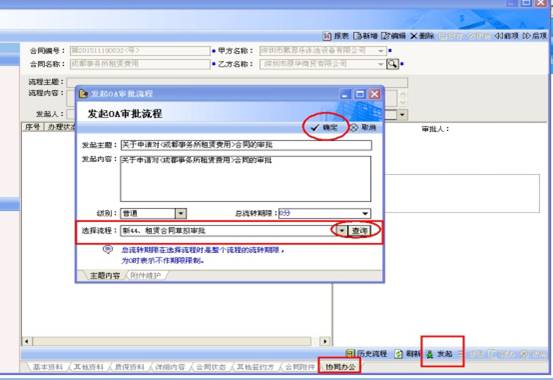Go to the next record with 后项

tap(535, 36)
